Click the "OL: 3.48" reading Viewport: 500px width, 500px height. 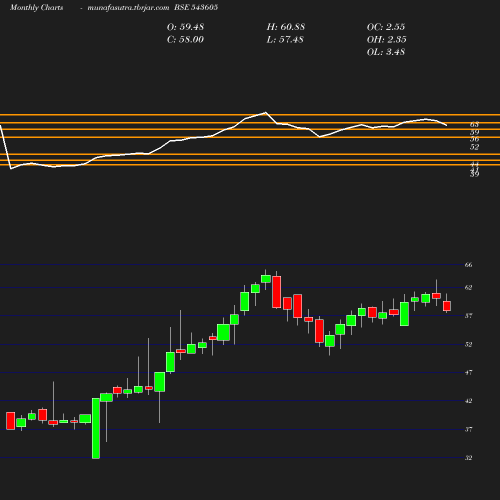(x=386, y=52)
